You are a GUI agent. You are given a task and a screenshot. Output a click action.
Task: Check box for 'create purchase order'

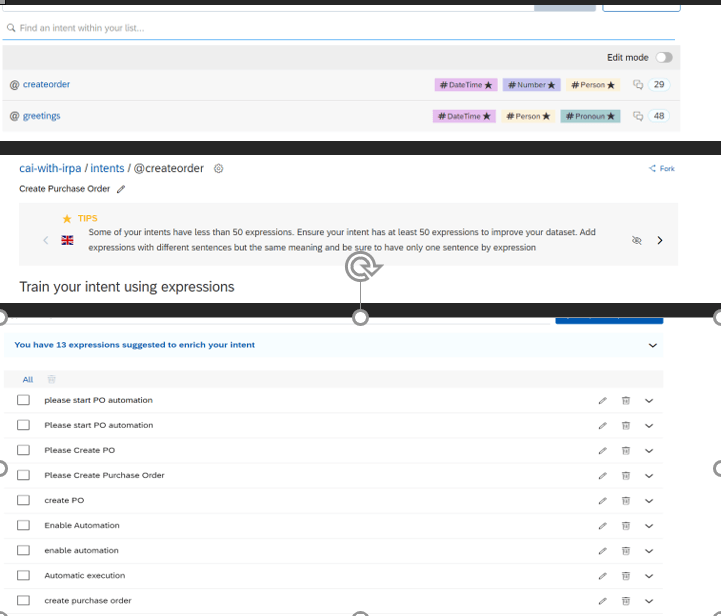[x=23, y=600]
